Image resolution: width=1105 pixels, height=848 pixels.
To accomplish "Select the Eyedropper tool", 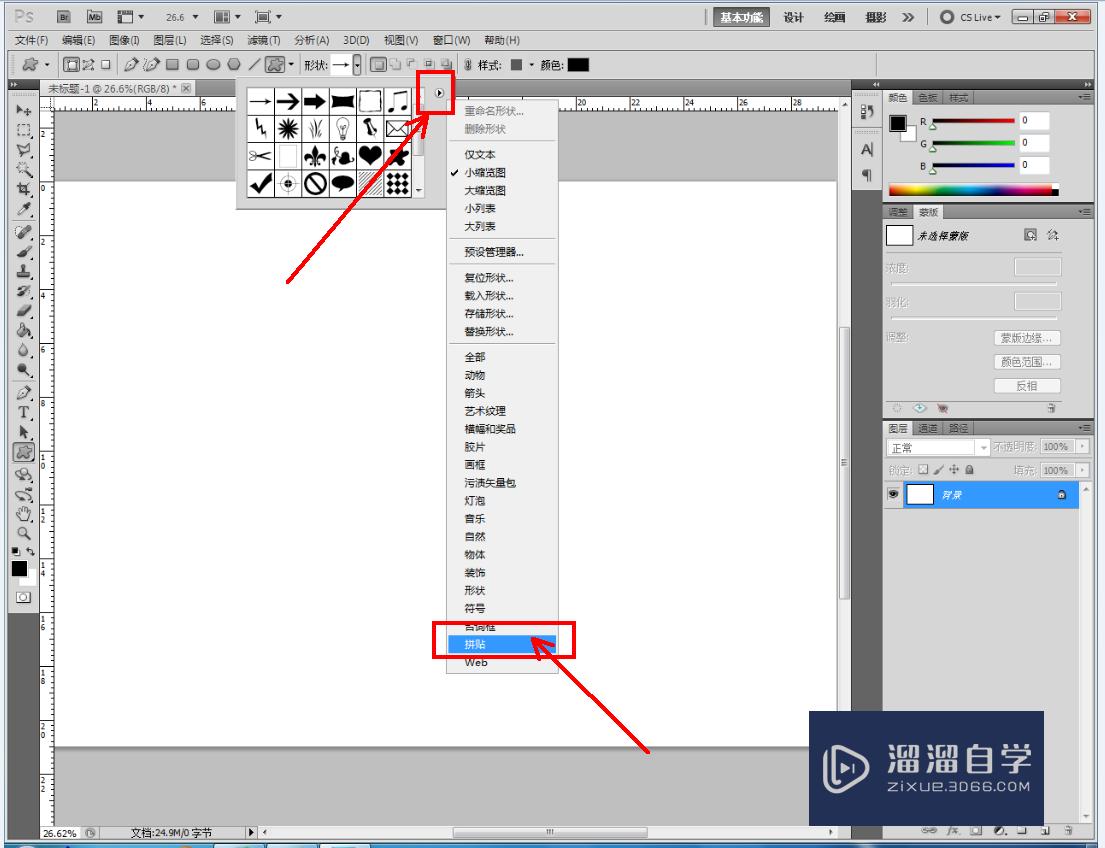I will pyautogui.click(x=24, y=209).
